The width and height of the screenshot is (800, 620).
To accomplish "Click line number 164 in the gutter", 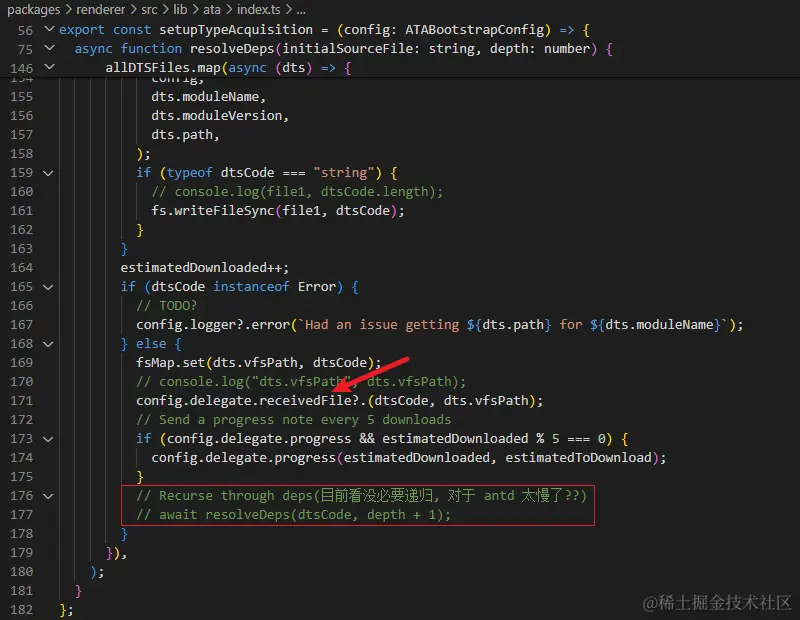I will [x=21, y=268].
